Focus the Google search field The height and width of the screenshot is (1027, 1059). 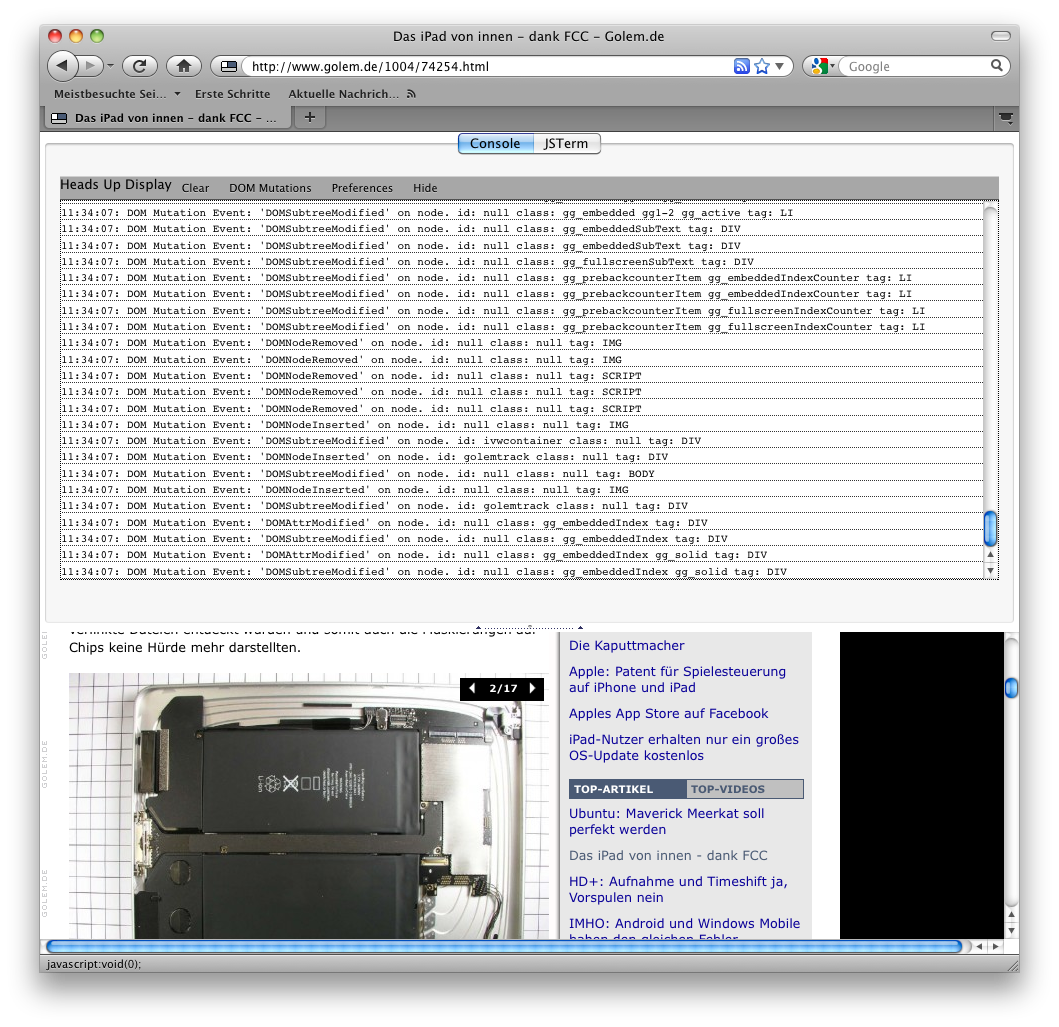point(916,66)
